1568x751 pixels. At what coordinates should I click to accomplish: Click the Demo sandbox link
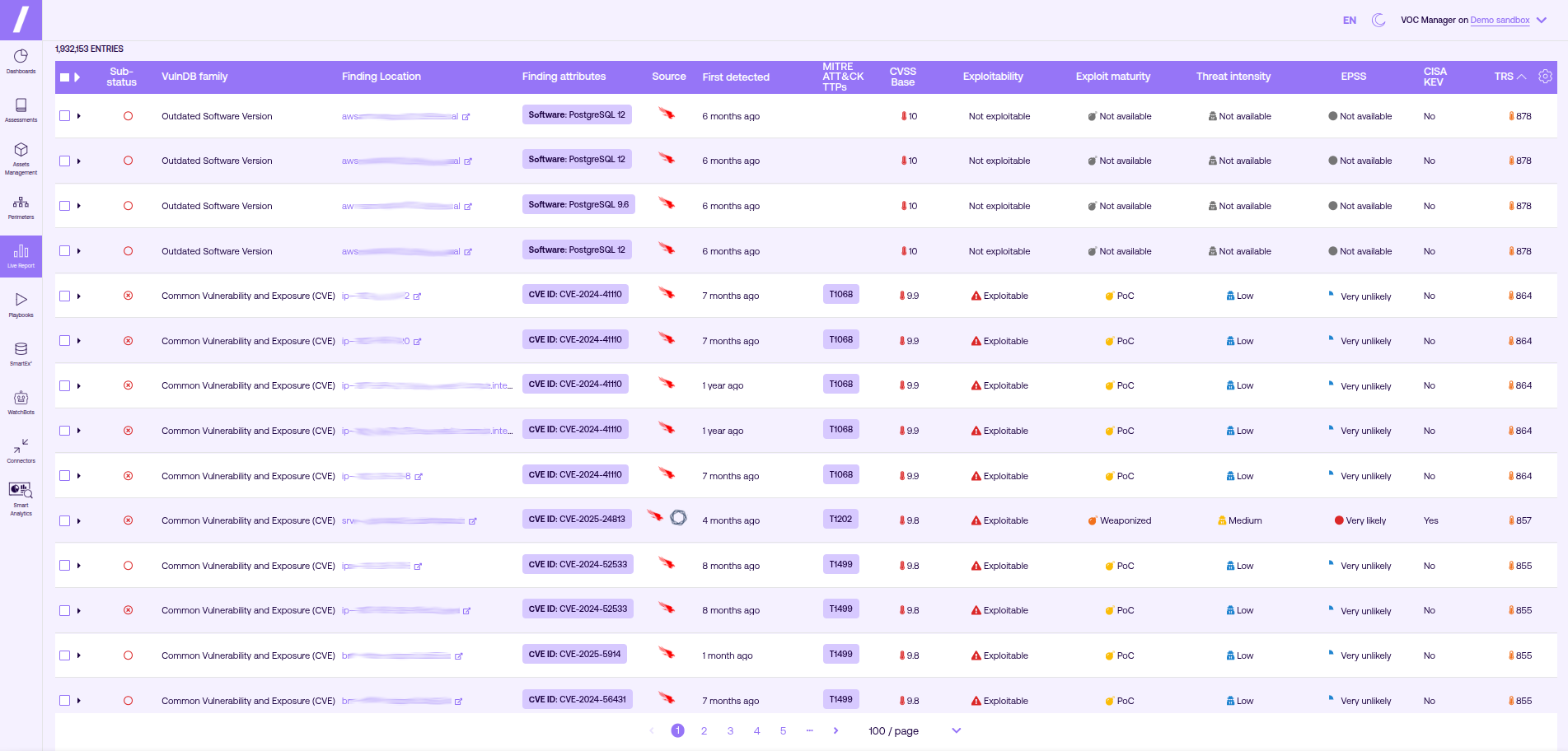1500,21
